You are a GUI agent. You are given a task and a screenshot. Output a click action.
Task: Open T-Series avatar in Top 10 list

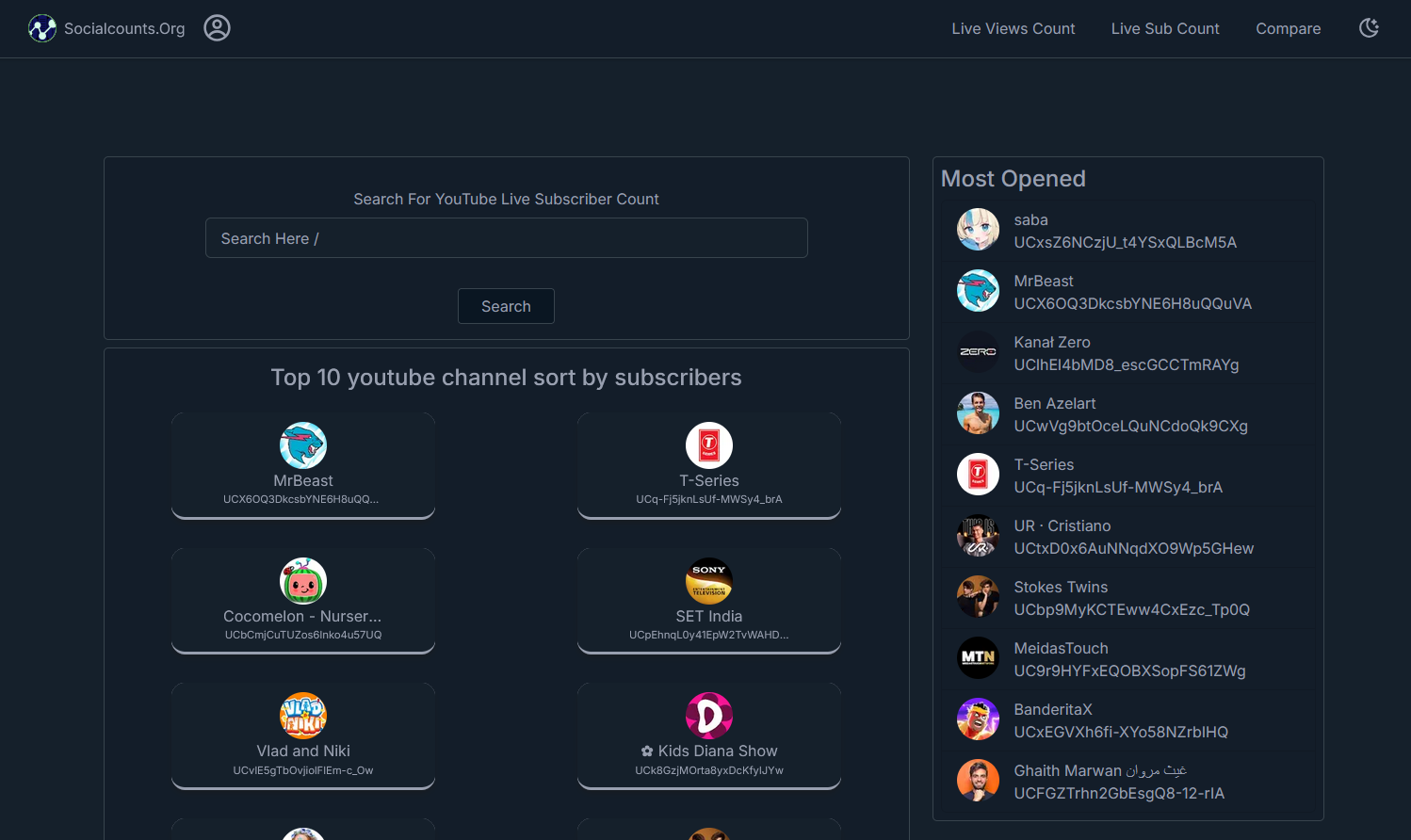pyautogui.click(x=709, y=445)
